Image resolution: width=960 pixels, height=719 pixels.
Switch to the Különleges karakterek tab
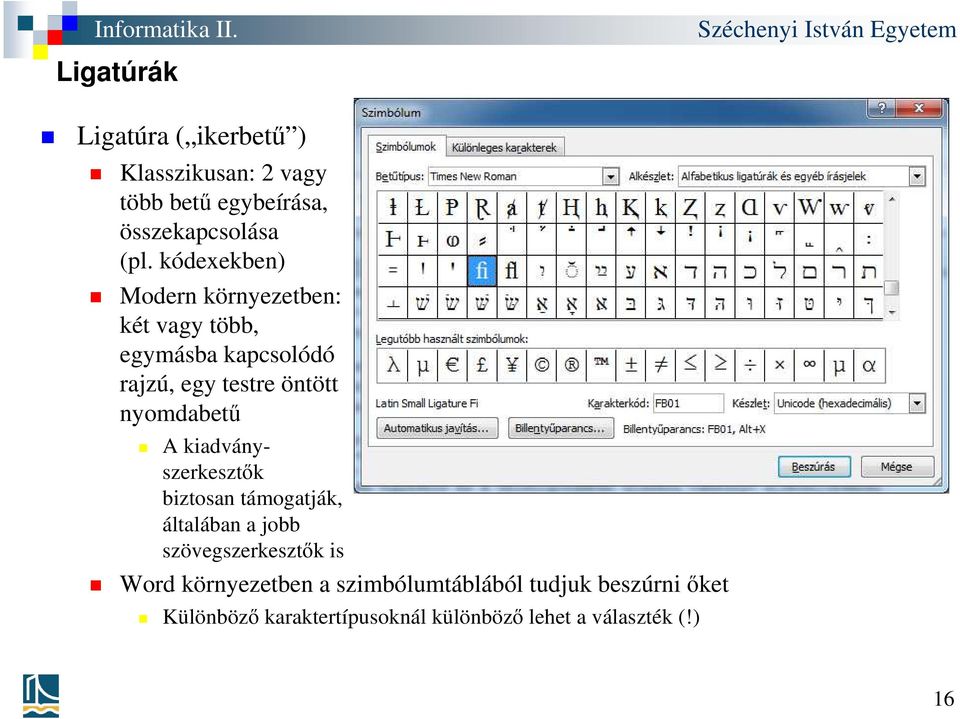click(504, 148)
